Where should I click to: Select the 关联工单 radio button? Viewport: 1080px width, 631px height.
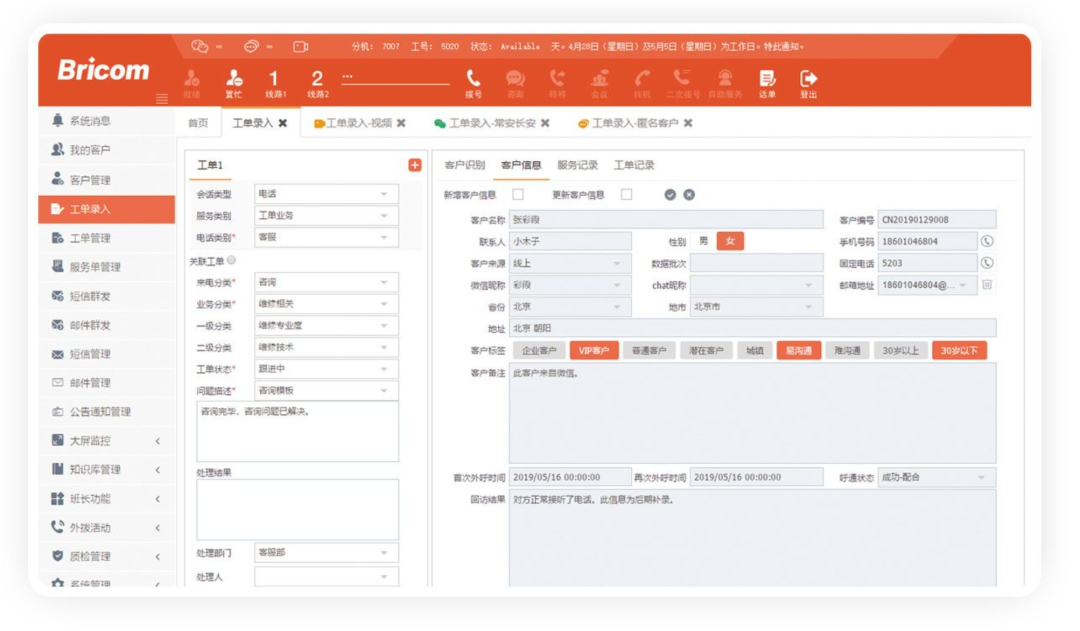pos(231,261)
